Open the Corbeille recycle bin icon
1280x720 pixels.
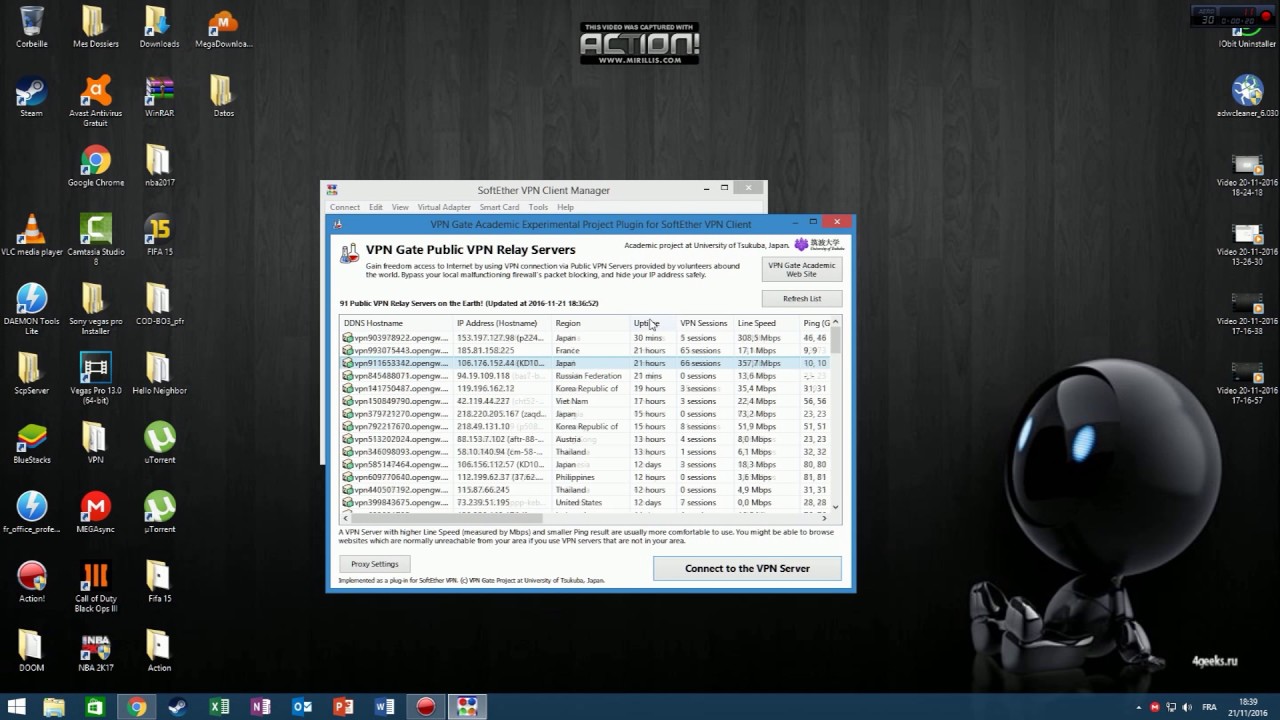coord(31,27)
